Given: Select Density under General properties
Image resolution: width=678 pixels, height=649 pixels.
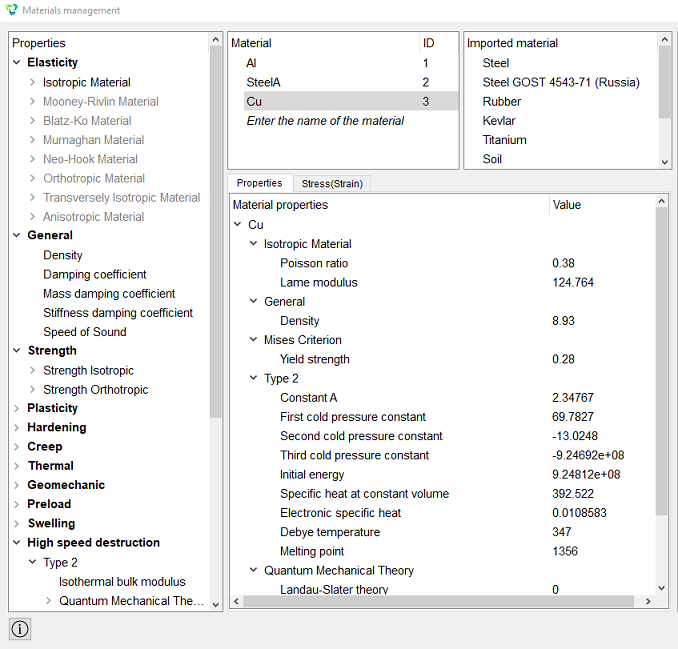Looking at the screenshot, I should (x=63, y=255).
